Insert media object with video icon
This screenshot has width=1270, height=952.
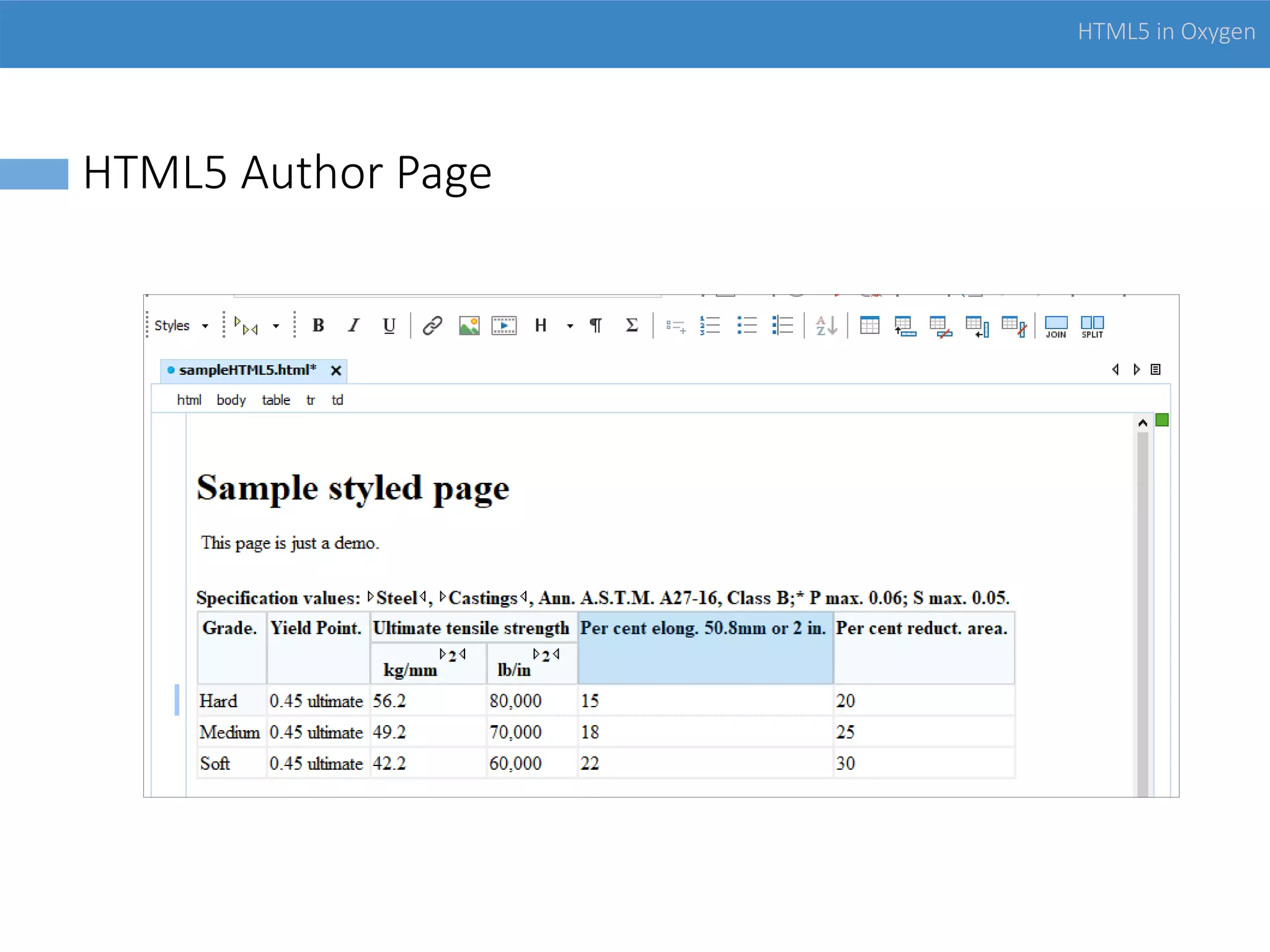pyautogui.click(x=504, y=325)
